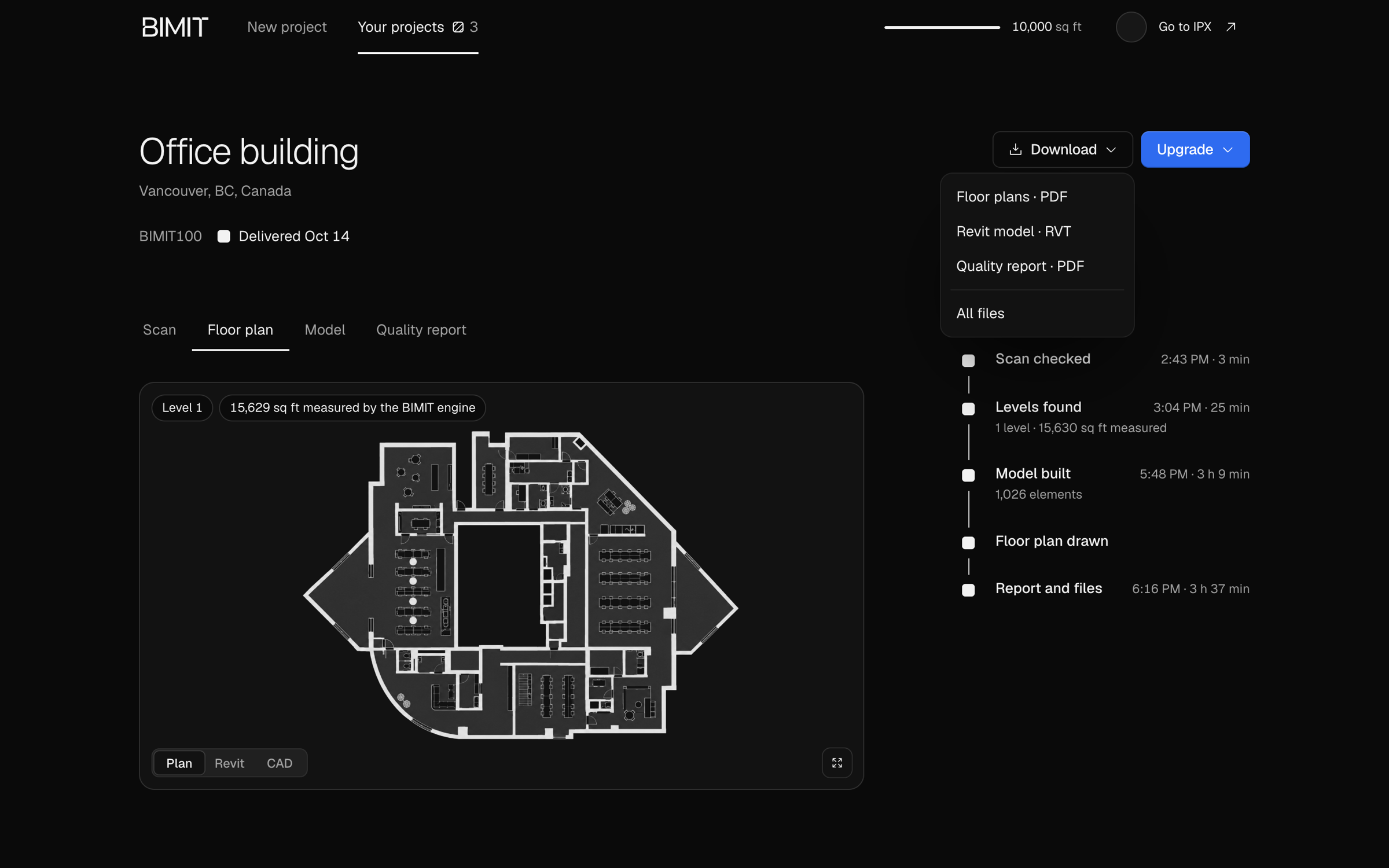Switch viewer to Plan mode

pyautogui.click(x=179, y=763)
